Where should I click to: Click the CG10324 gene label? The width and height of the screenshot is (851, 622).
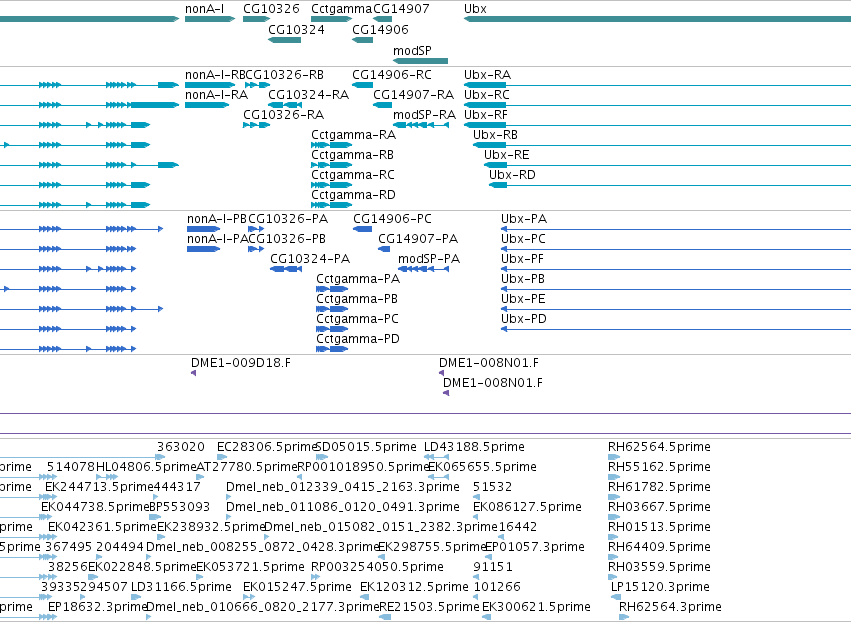(296, 29)
